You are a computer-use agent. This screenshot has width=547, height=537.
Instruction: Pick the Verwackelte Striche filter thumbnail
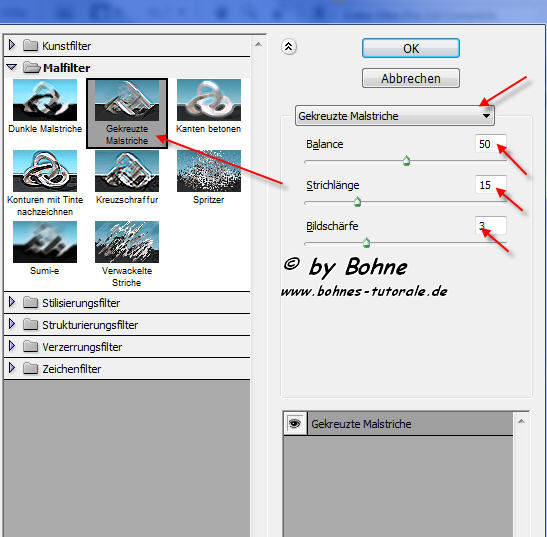tap(127, 242)
